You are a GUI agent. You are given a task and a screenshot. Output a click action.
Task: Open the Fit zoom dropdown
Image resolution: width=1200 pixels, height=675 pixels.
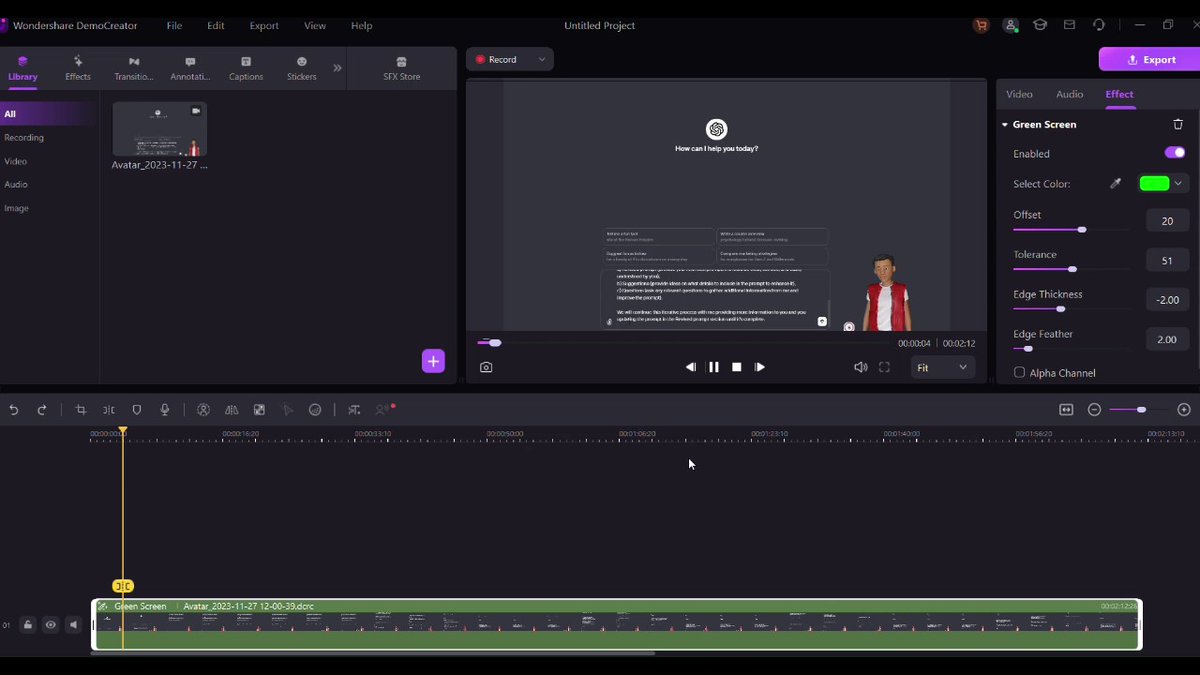pos(942,368)
